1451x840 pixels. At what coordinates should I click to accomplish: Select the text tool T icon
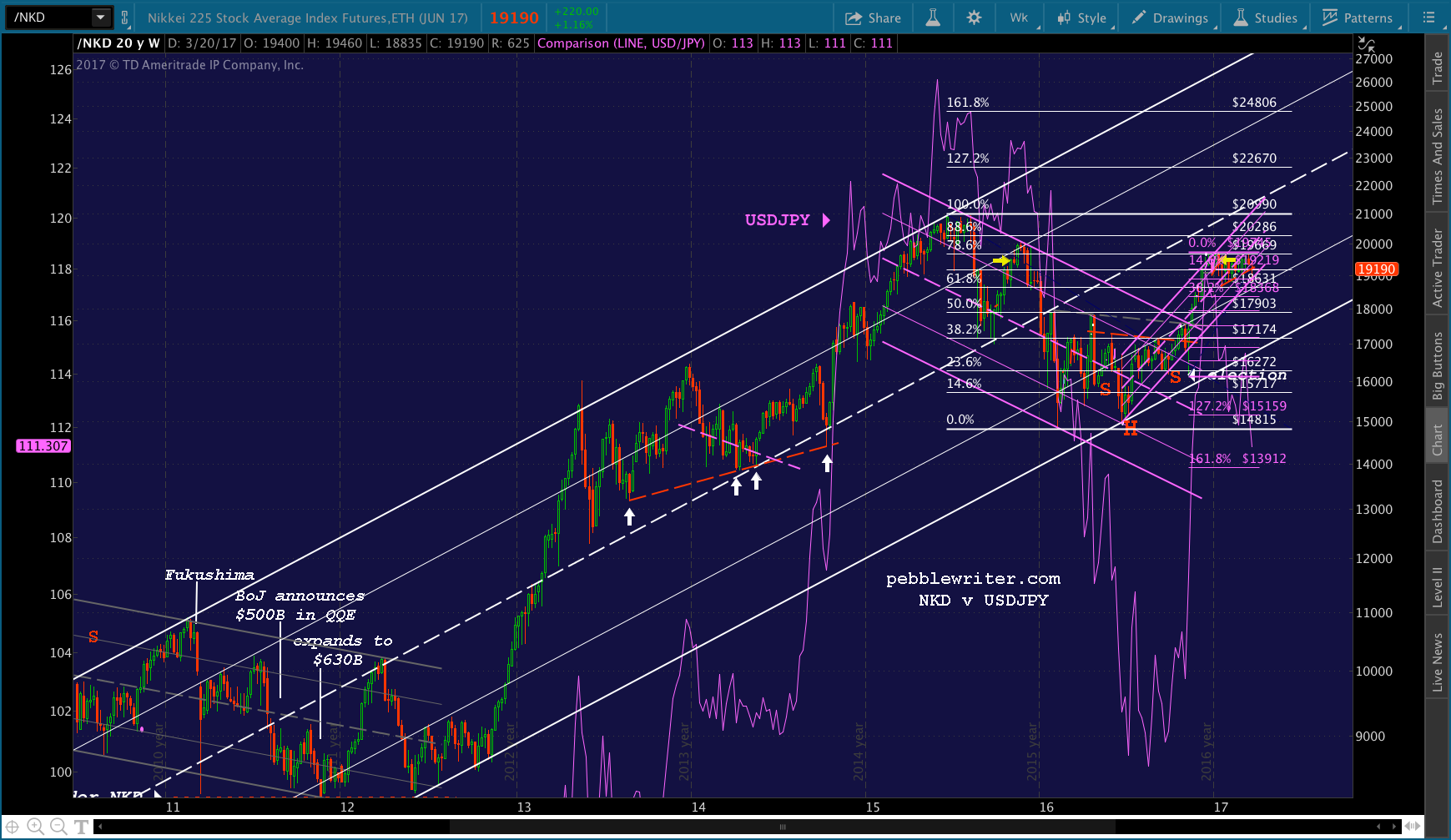(81, 827)
